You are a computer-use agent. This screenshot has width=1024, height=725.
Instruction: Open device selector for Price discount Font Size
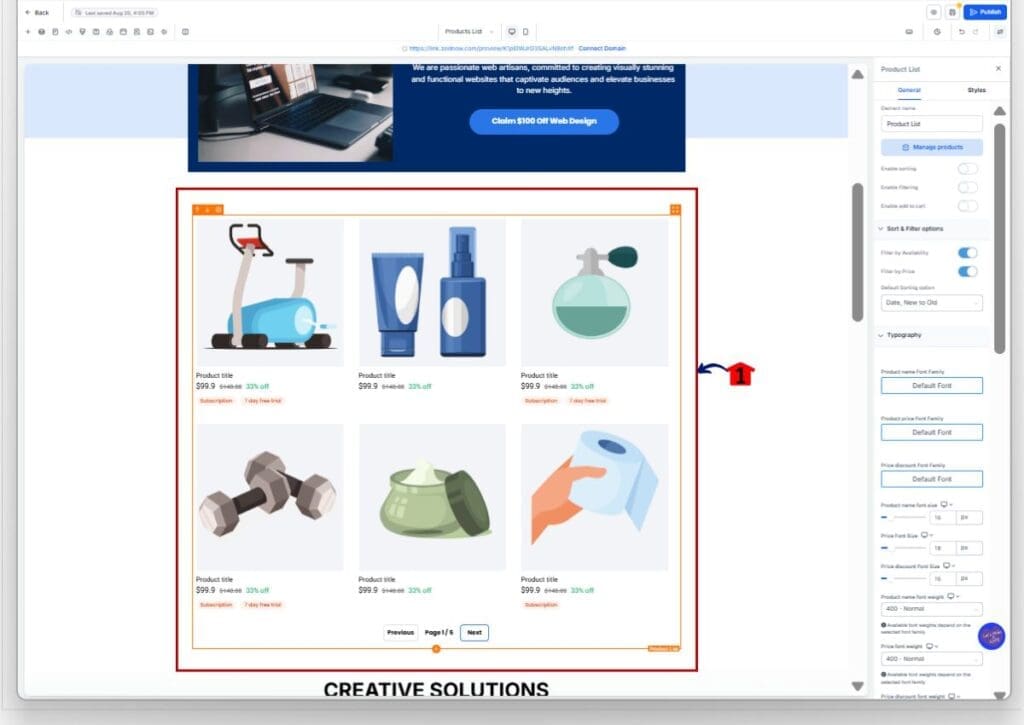click(947, 566)
